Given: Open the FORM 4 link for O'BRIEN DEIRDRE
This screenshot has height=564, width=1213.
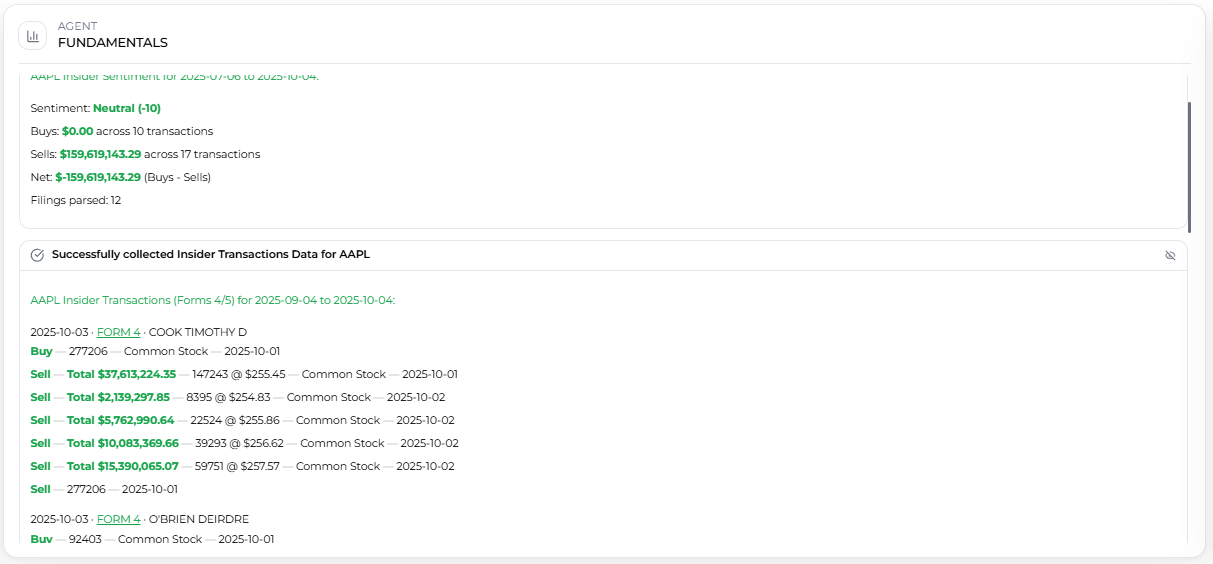Looking at the screenshot, I should 119,519.
